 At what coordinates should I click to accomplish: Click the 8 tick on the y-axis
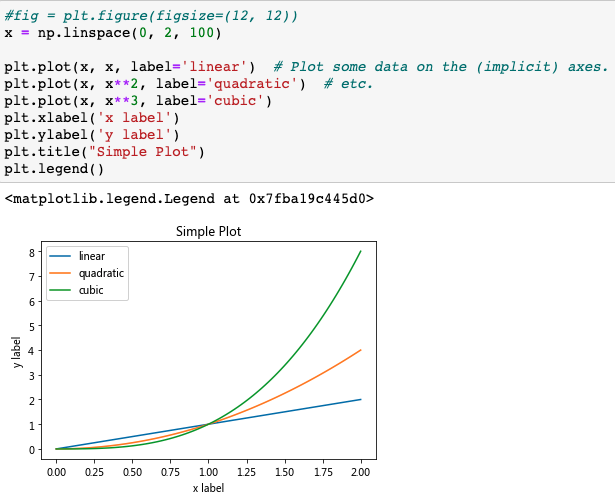pos(33,252)
